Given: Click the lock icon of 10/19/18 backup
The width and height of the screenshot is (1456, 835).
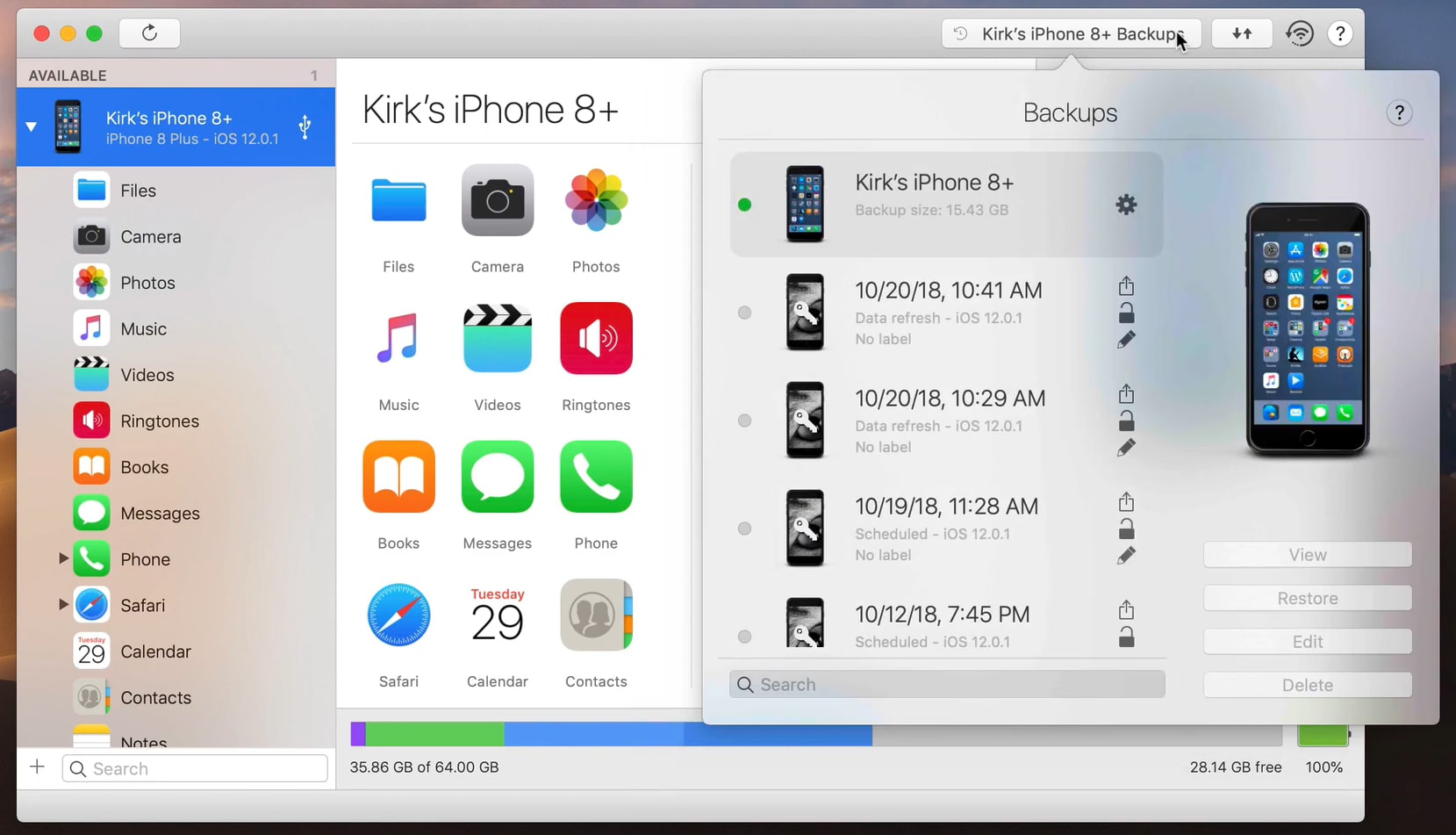Looking at the screenshot, I should click(1127, 529).
